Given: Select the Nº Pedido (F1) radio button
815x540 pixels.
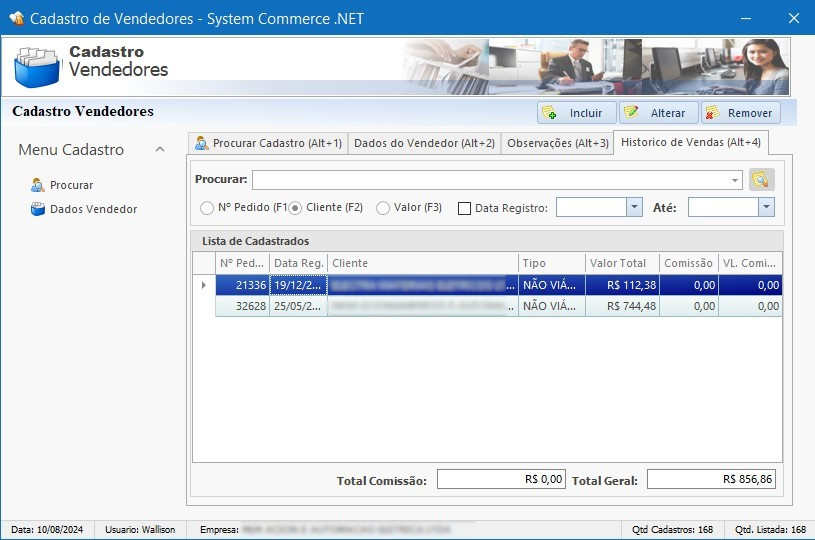Looking at the screenshot, I should click(207, 208).
